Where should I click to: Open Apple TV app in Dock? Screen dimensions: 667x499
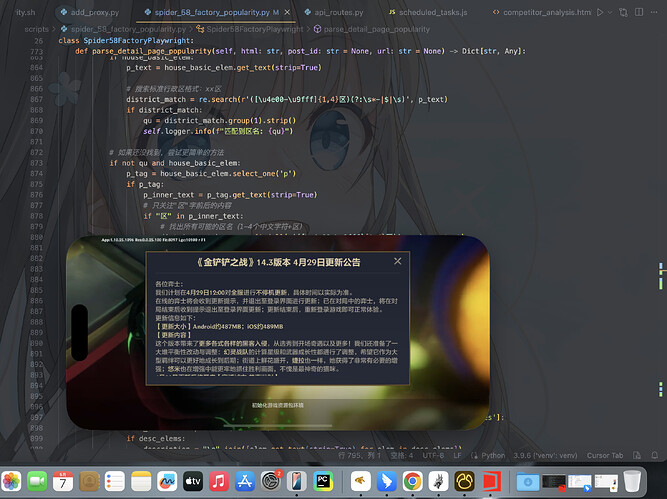[193, 481]
